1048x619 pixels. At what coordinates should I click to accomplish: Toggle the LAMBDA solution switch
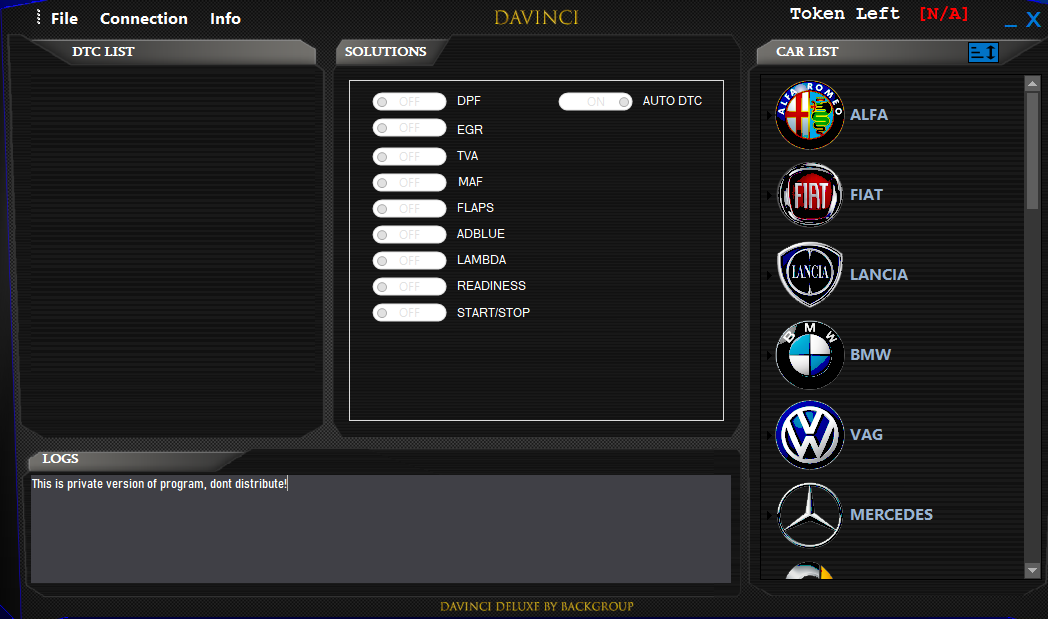pyautogui.click(x=409, y=261)
